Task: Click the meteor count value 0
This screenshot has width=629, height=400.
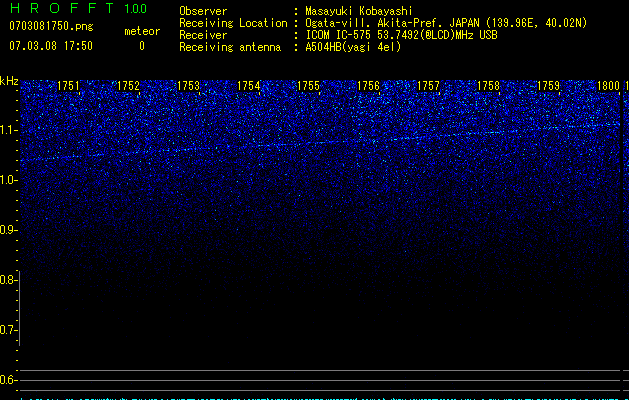Action: 142,46
